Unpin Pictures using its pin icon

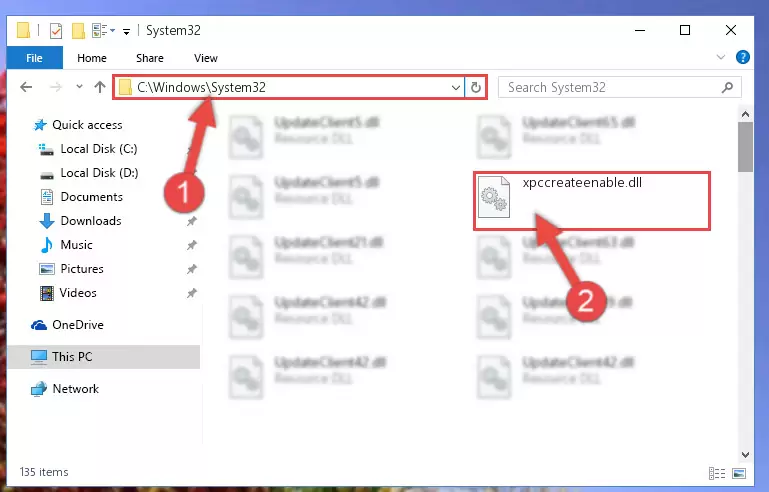pos(192,269)
